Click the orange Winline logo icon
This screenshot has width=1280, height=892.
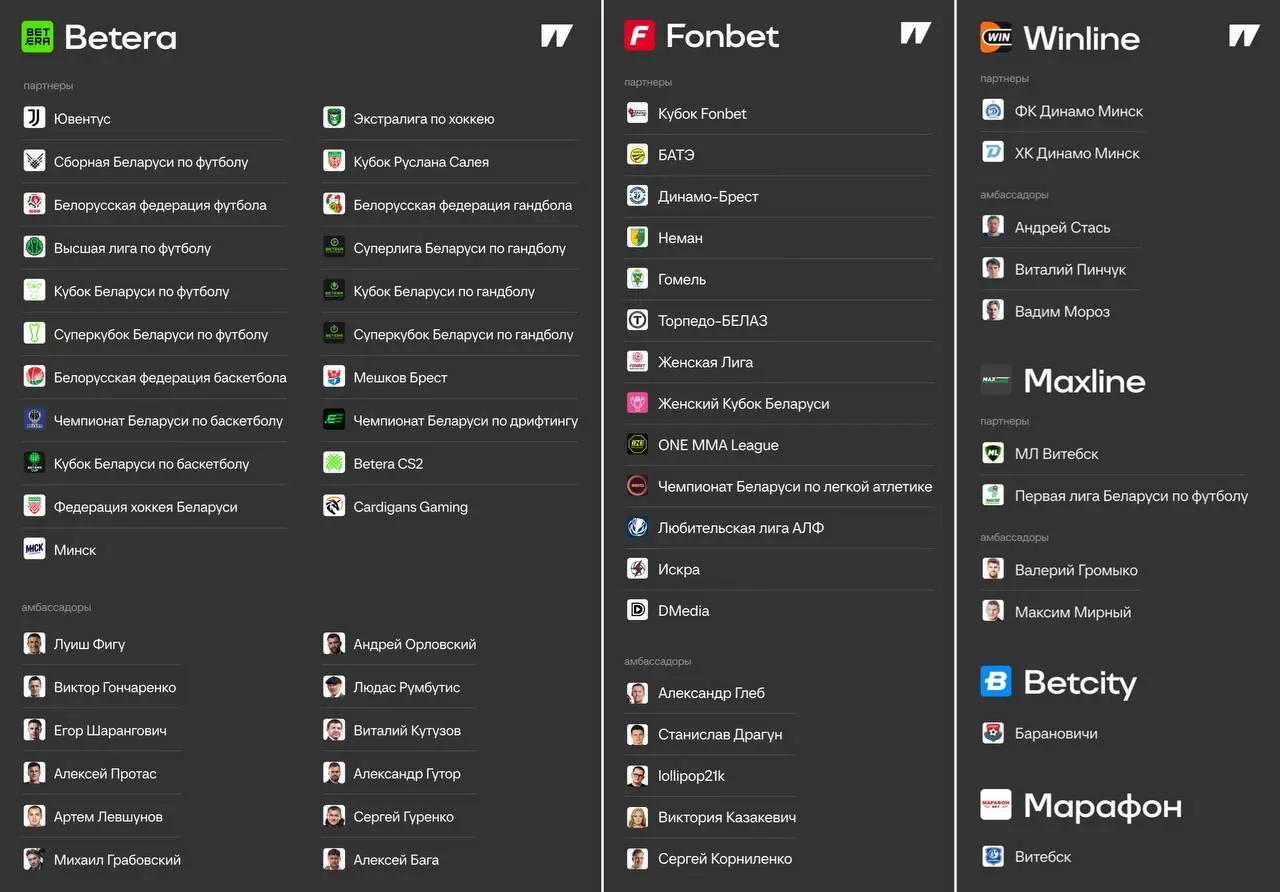(996, 38)
